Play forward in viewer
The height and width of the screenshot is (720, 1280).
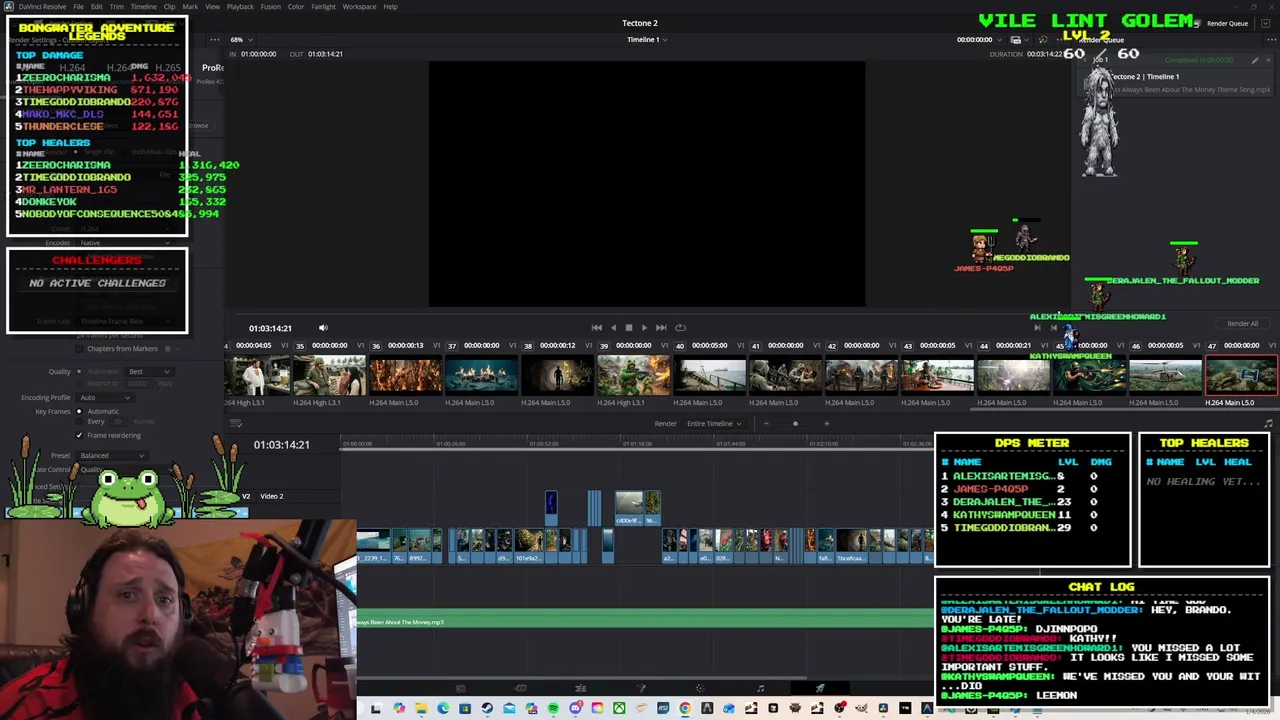(x=644, y=328)
